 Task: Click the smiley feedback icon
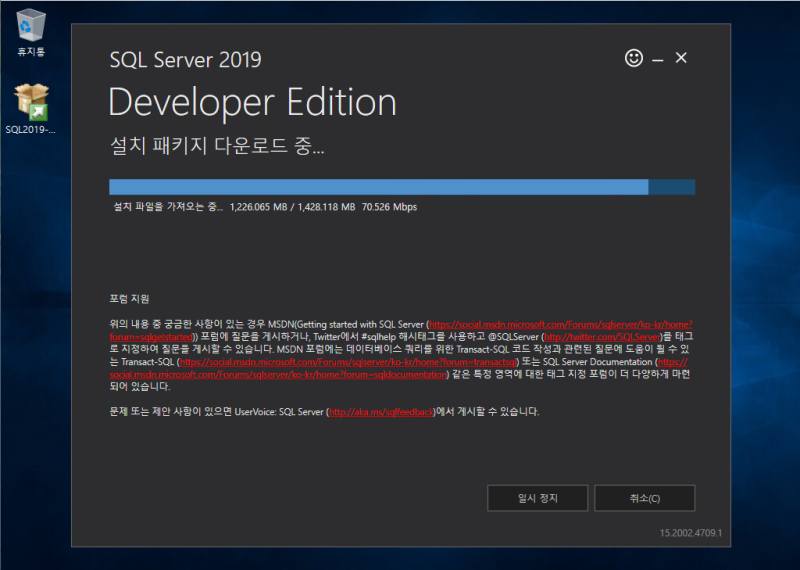coord(634,58)
